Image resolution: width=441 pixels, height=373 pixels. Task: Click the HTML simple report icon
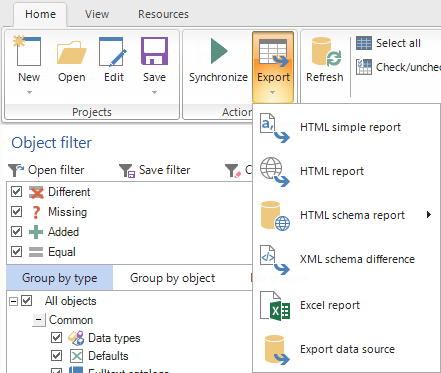tap(274, 128)
